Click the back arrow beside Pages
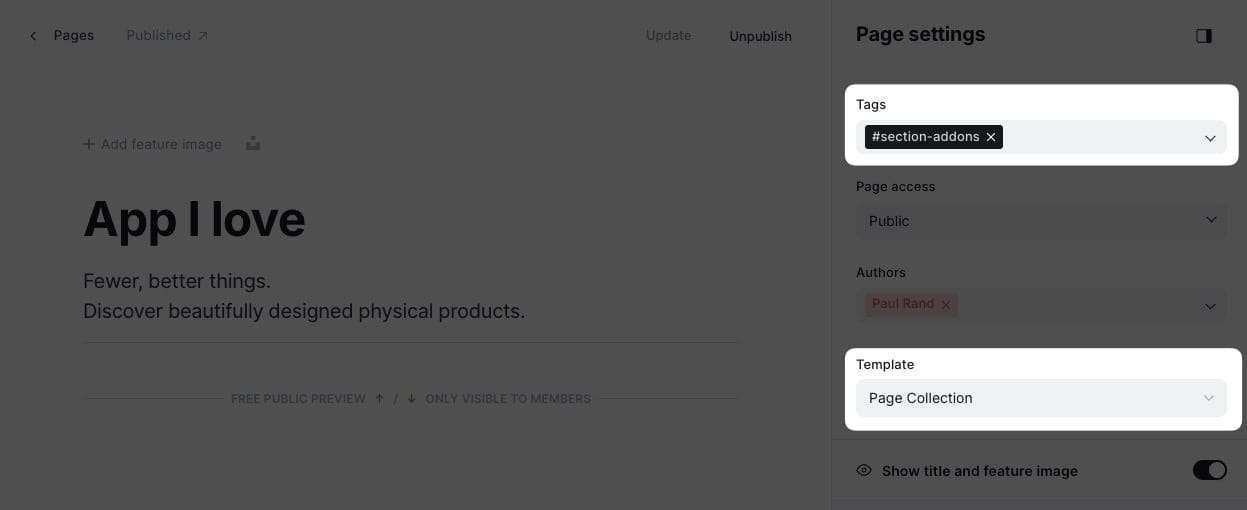Image resolution: width=1247 pixels, height=510 pixels. (33, 36)
